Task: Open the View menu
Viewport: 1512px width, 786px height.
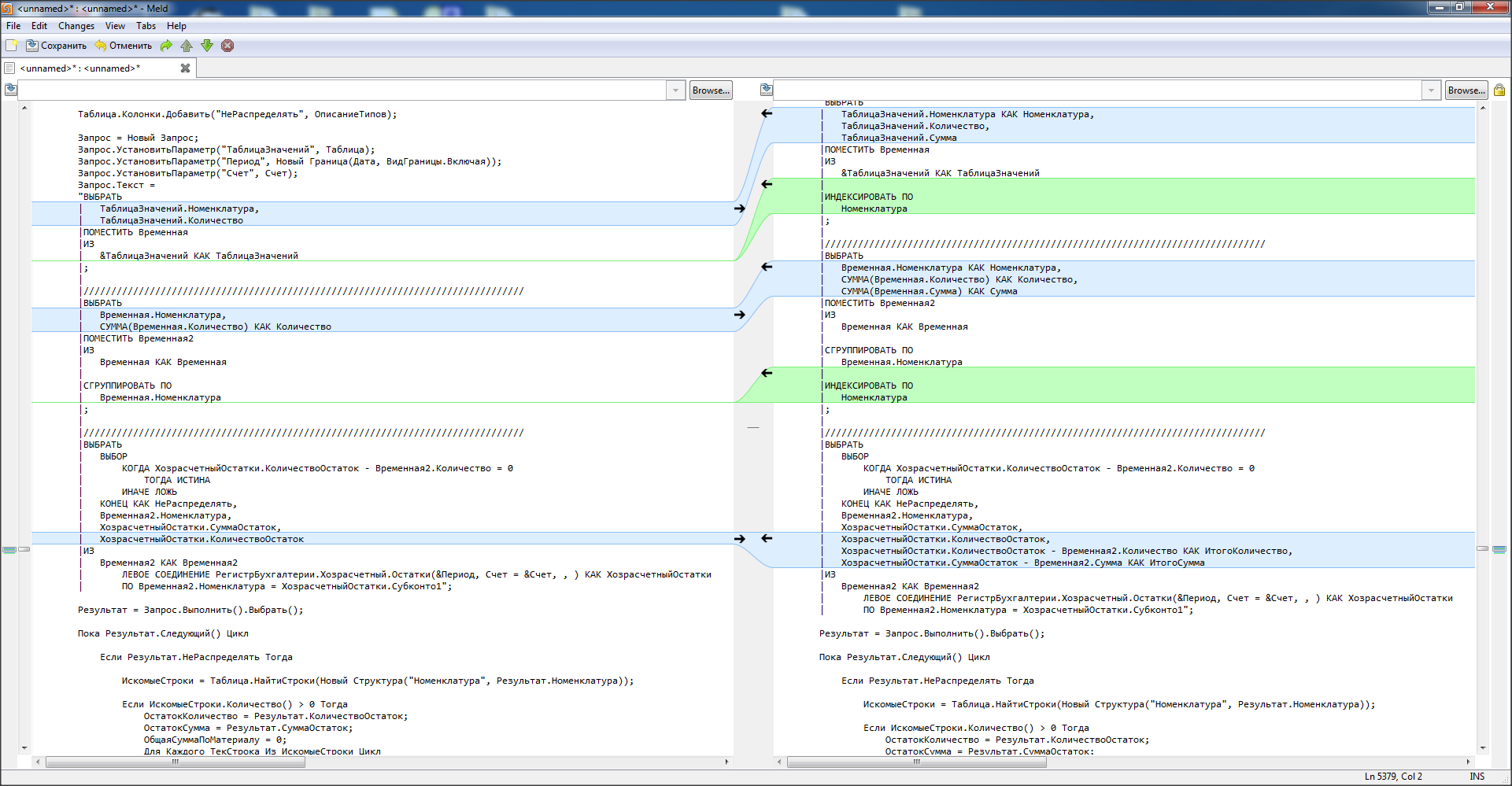Action: tap(115, 26)
